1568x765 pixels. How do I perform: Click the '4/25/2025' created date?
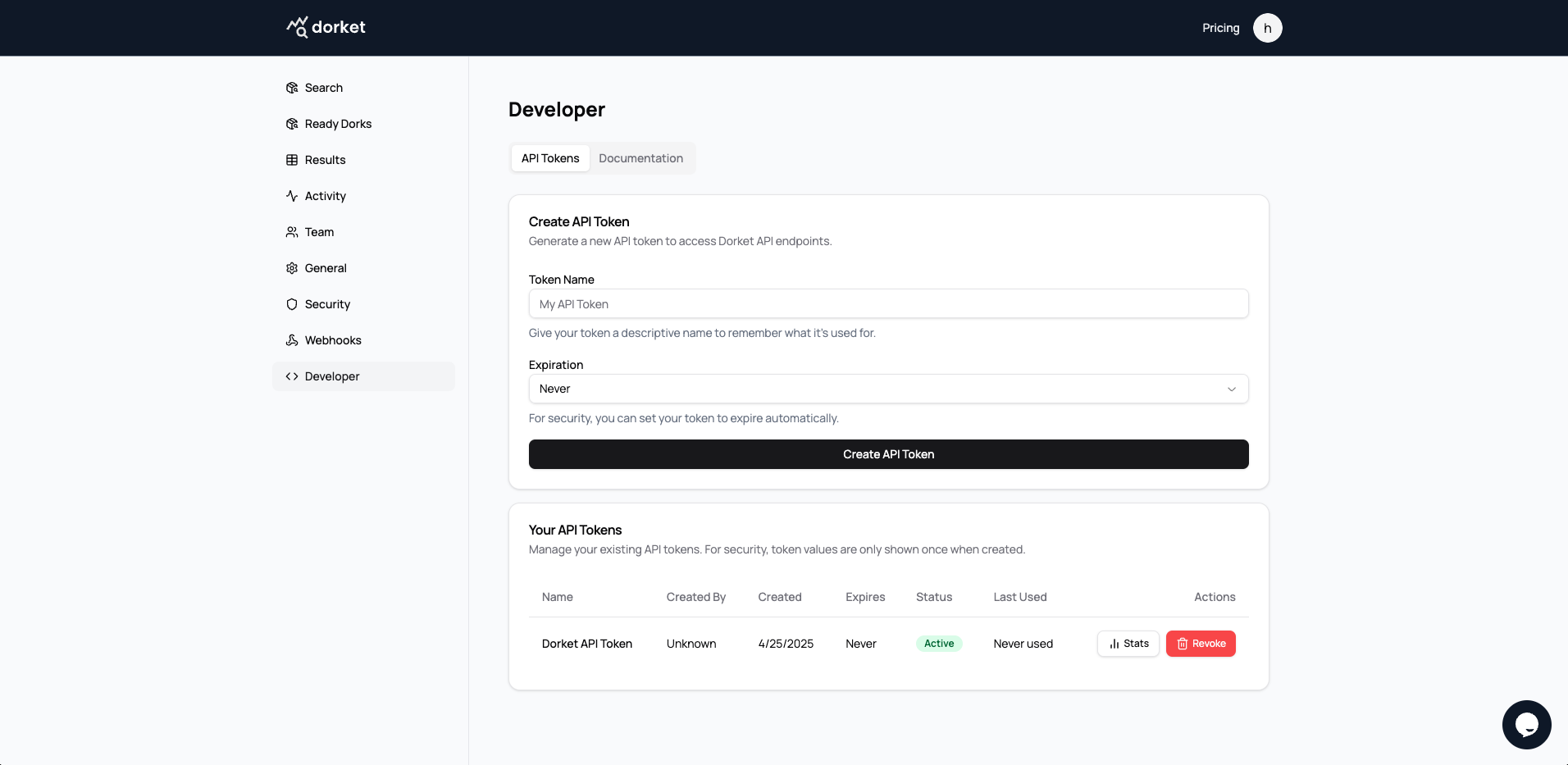coord(786,644)
